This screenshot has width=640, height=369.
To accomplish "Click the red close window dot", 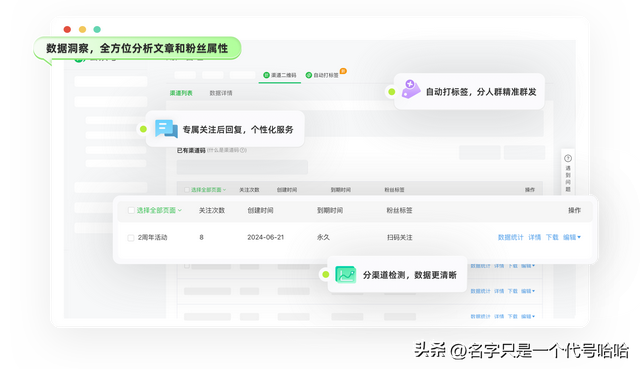I will (x=67, y=29).
